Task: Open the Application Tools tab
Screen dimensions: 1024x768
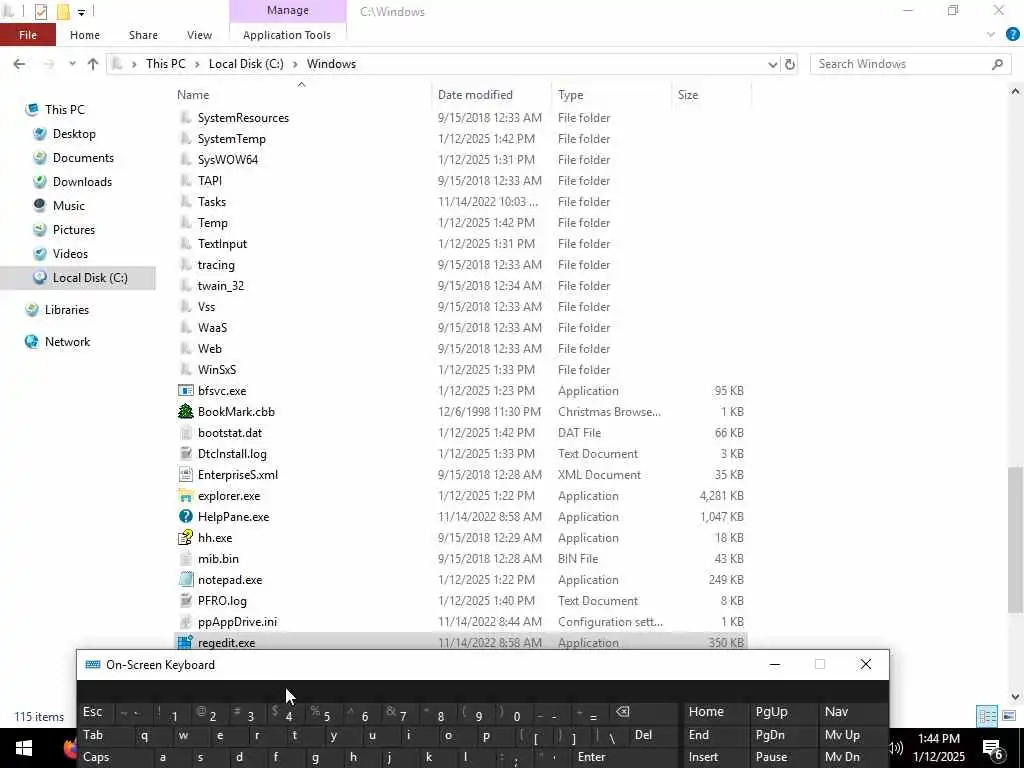Action: (287, 35)
